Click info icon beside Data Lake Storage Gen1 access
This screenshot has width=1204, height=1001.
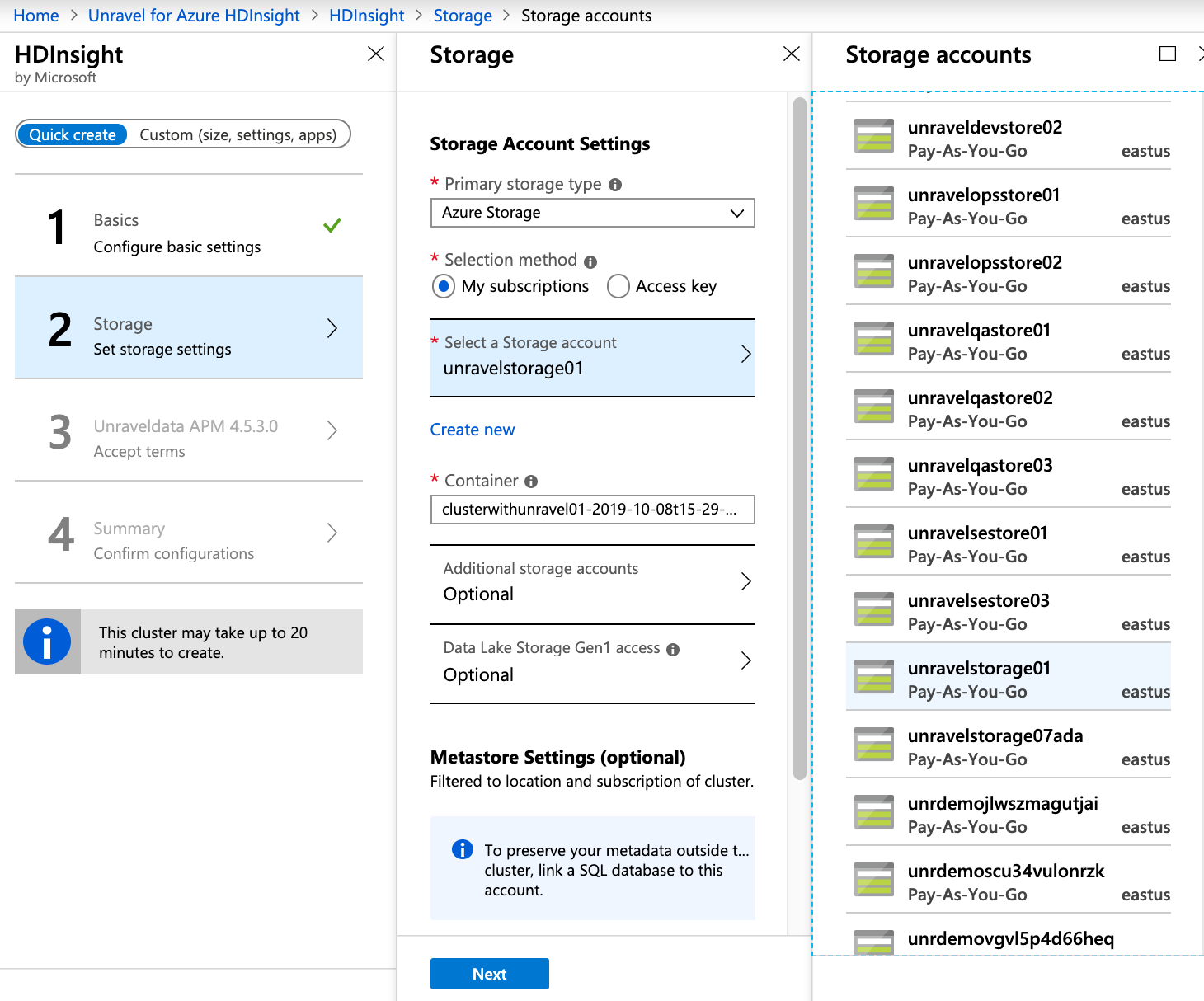[673, 650]
